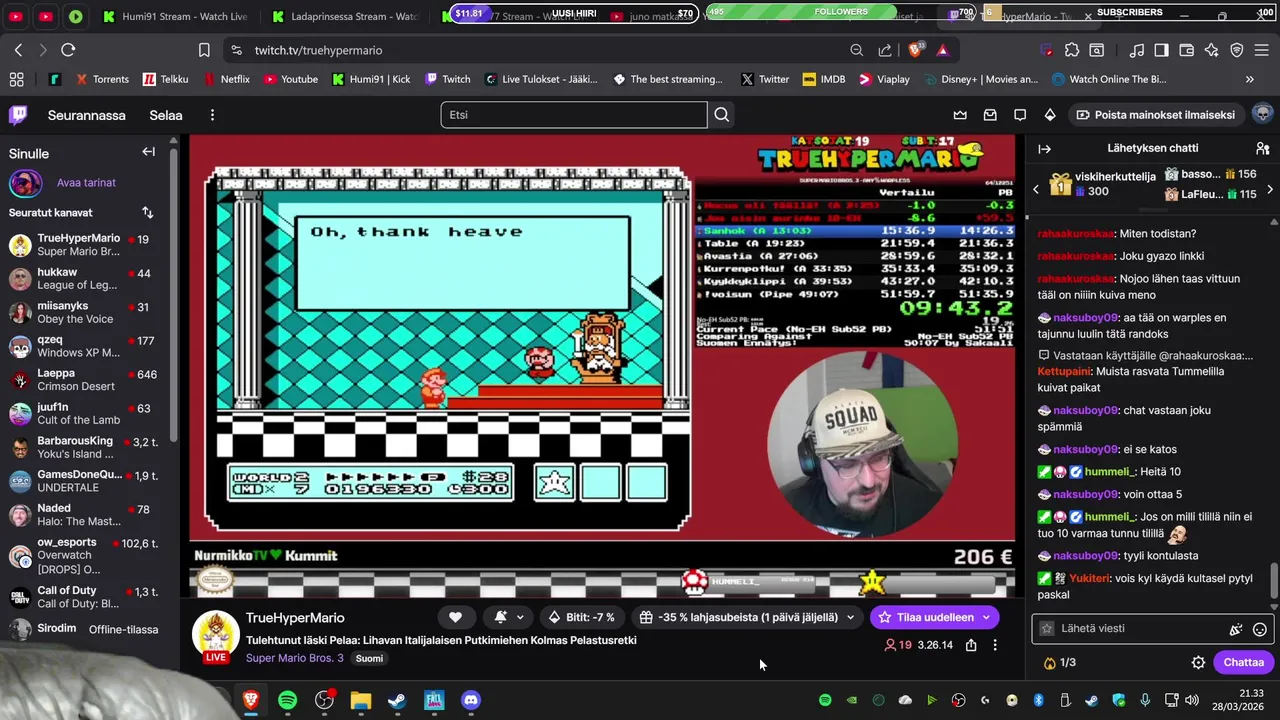Click the Suomi language tag
Viewport: 1280px width, 720px height.
(369, 658)
